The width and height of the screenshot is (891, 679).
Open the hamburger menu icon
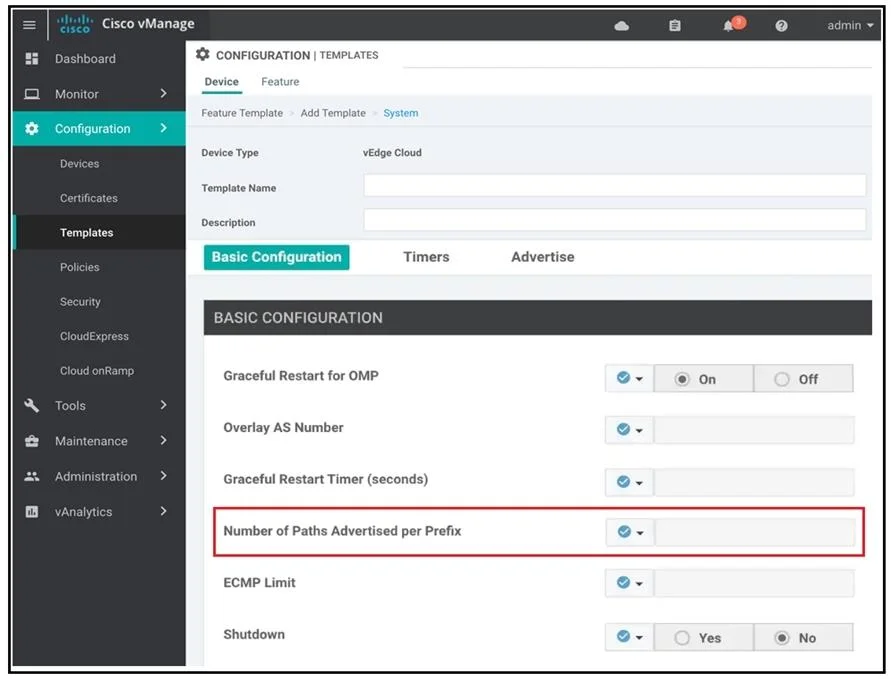(x=29, y=24)
